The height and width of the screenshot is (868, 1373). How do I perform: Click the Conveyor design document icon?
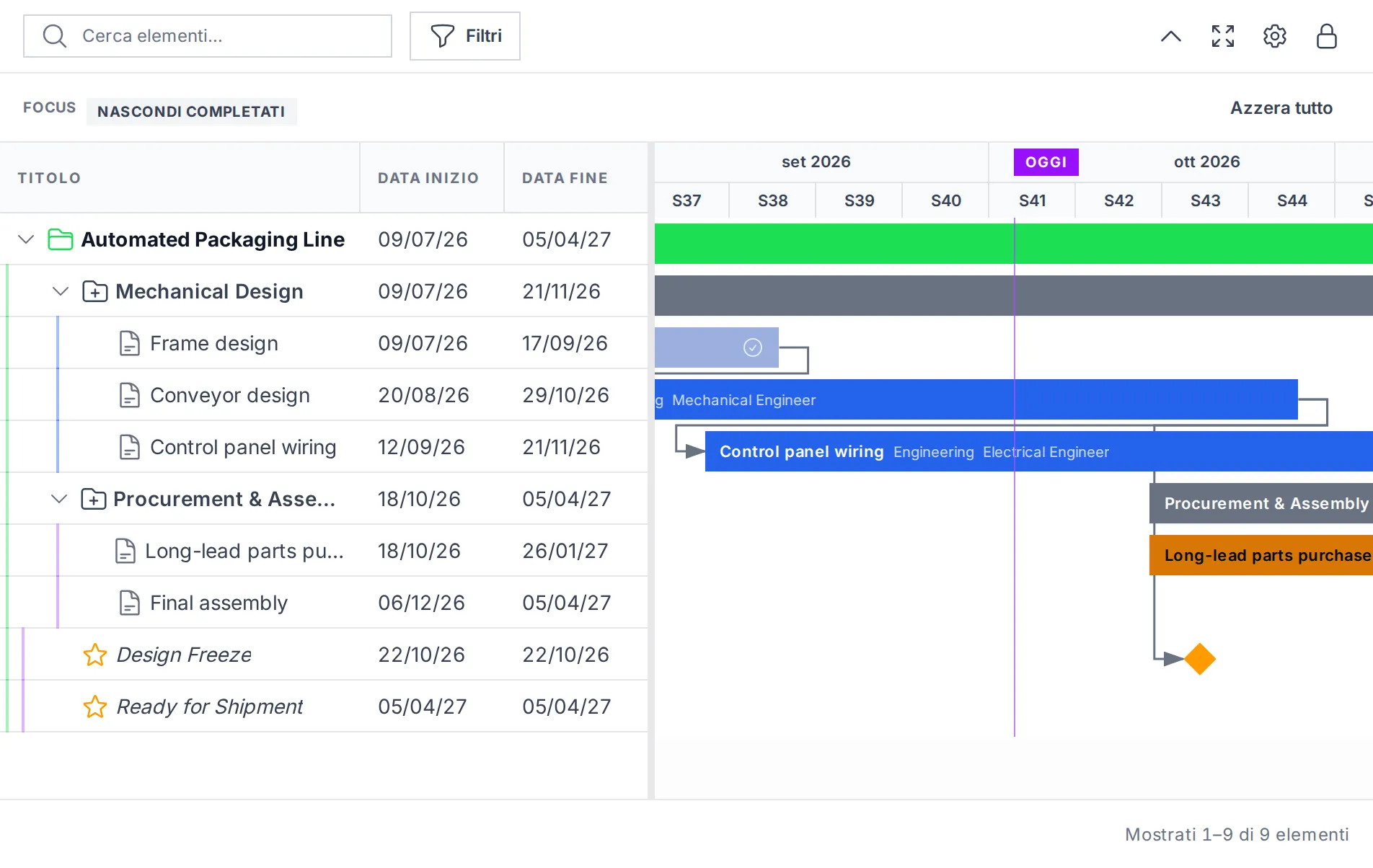click(130, 395)
